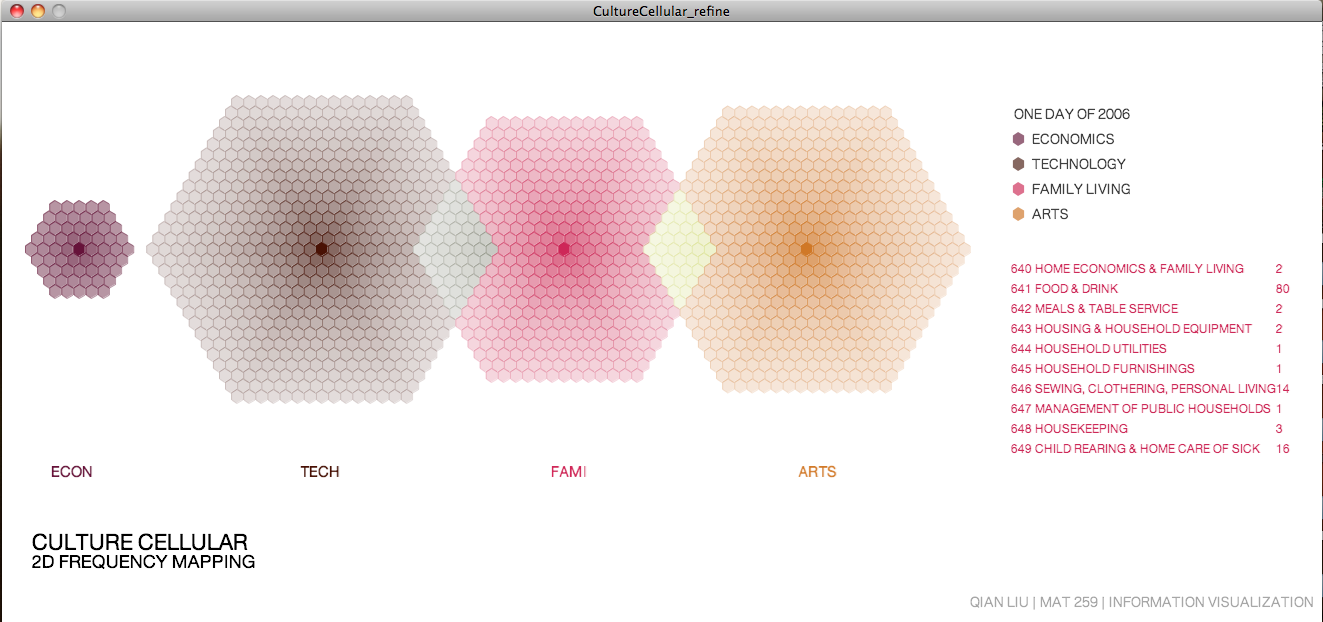Click the ECONOMICS legend text
The height and width of the screenshot is (622, 1323).
[1073, 139]
